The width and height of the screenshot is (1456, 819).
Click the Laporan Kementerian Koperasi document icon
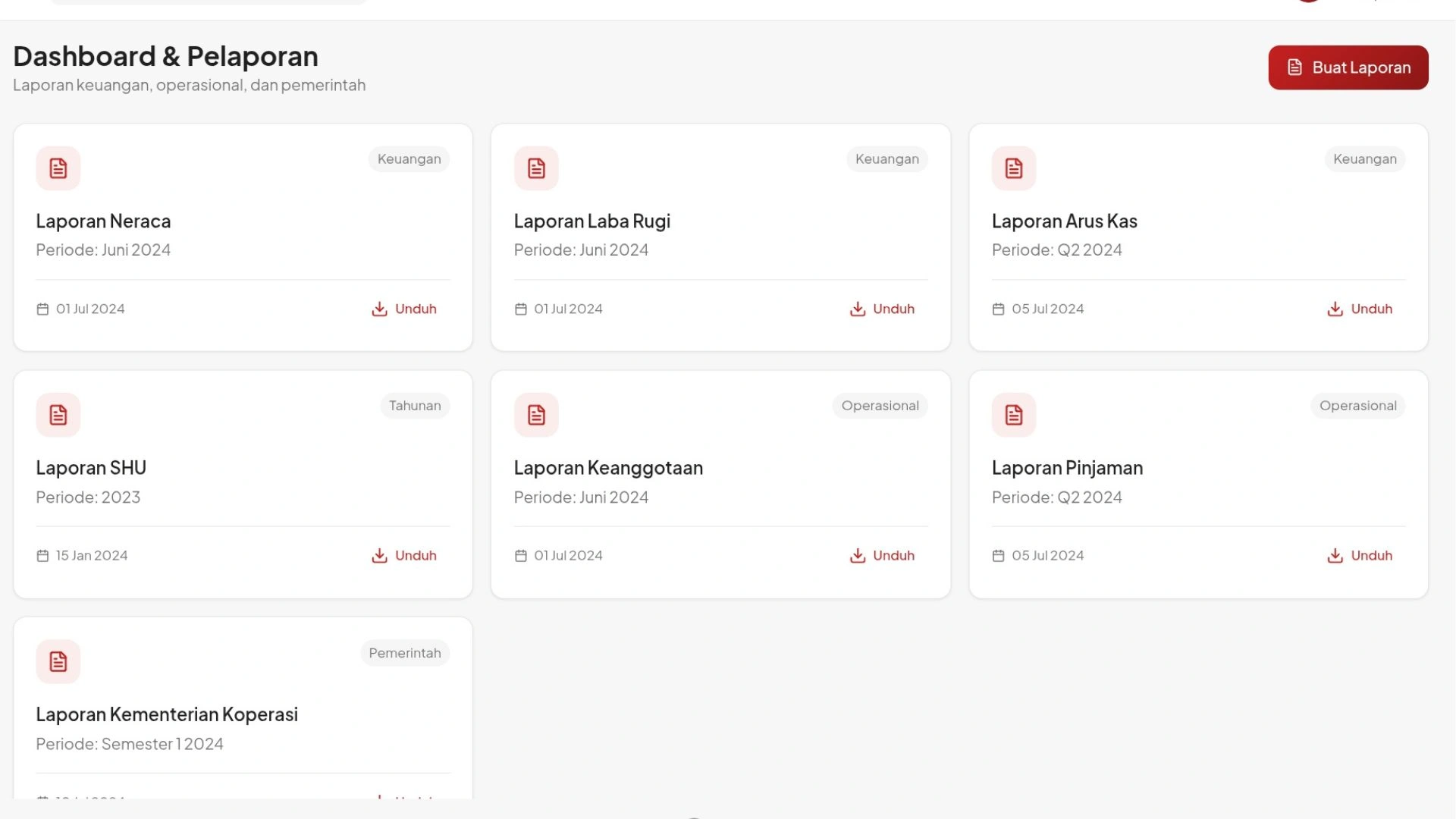coord(58,661)
